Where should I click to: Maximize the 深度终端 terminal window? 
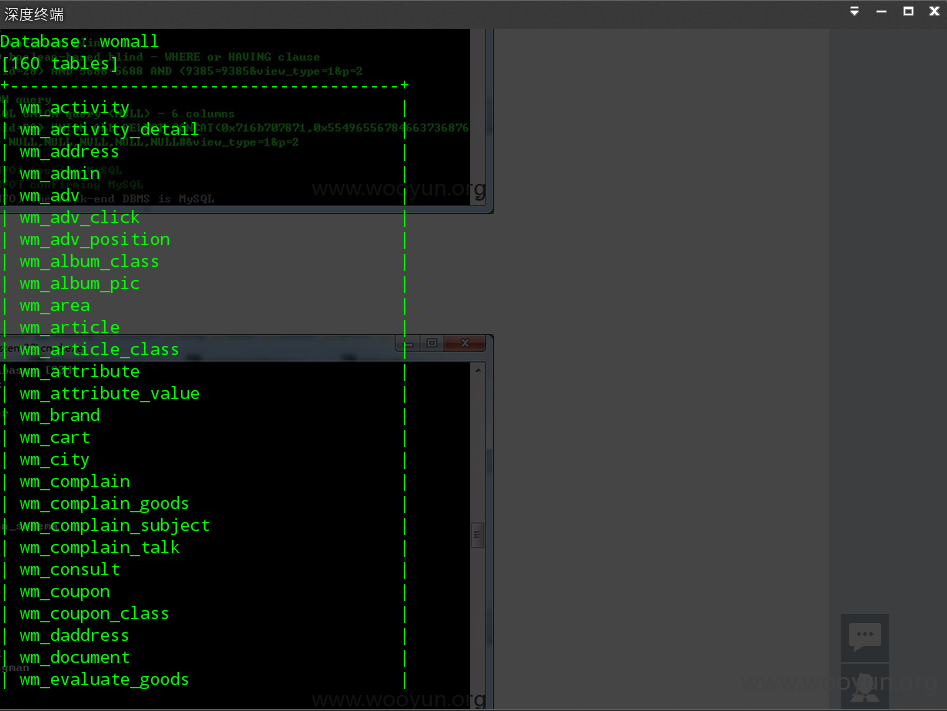coord(908,11)
